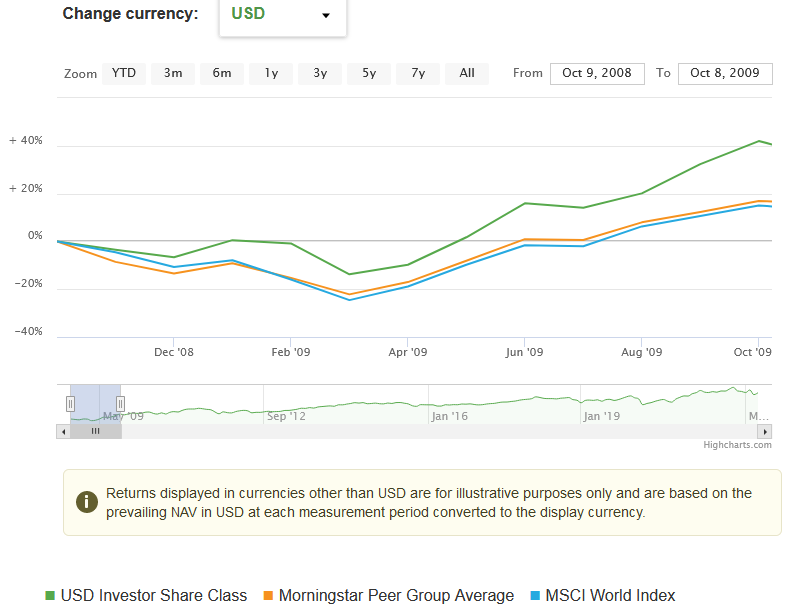The height and width of the screenshot is (607, 797).
Task: Set chart zoom to 3m
Action: click(173, 74)
